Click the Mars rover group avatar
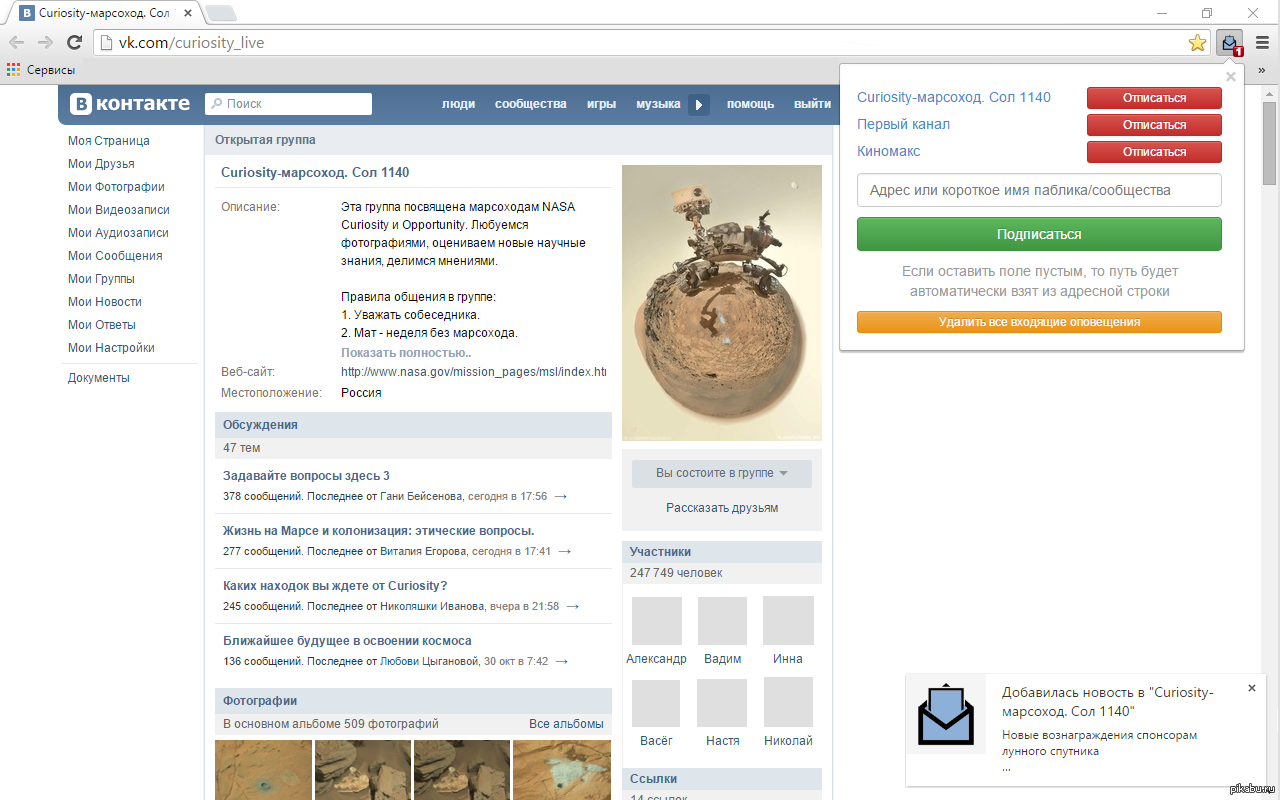The image size is (1280, 800). click(721, 302)
